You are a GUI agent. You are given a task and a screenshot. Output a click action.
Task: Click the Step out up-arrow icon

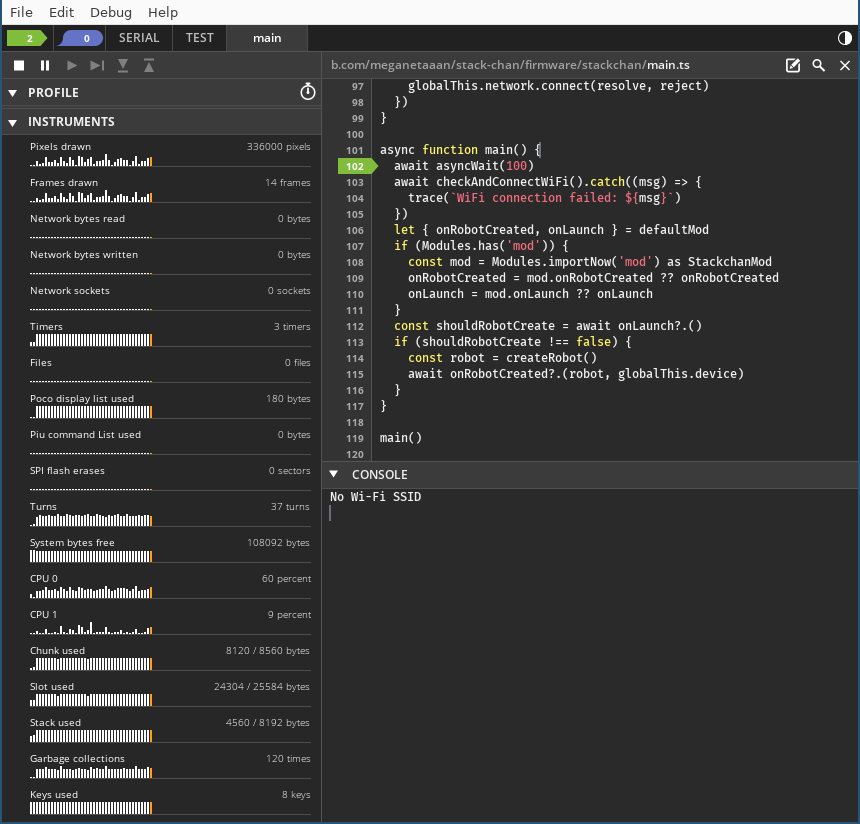point(149,66)
